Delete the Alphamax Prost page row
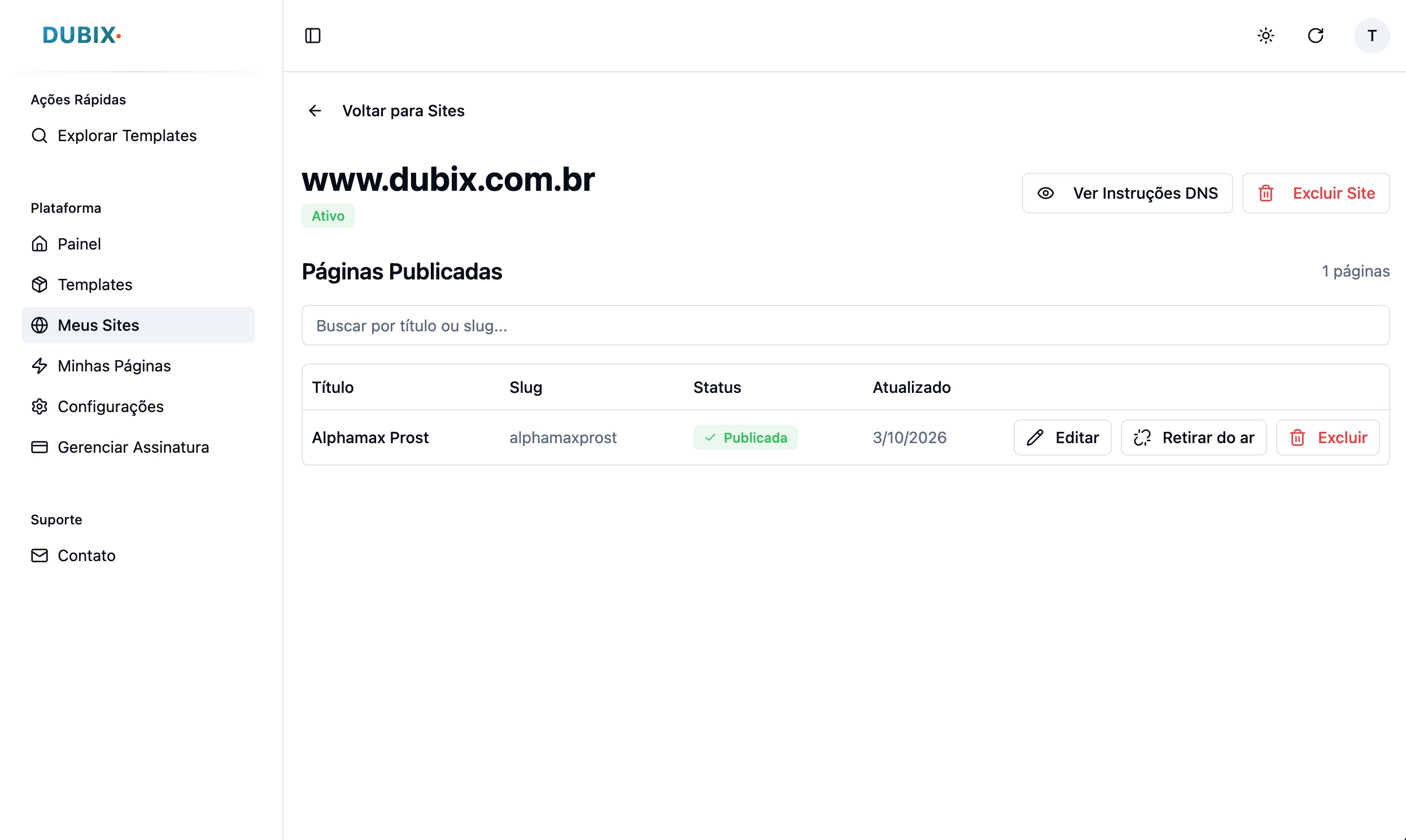Screen dimensions: 1406x840 pyautogui.click(x=1328, y=438)
